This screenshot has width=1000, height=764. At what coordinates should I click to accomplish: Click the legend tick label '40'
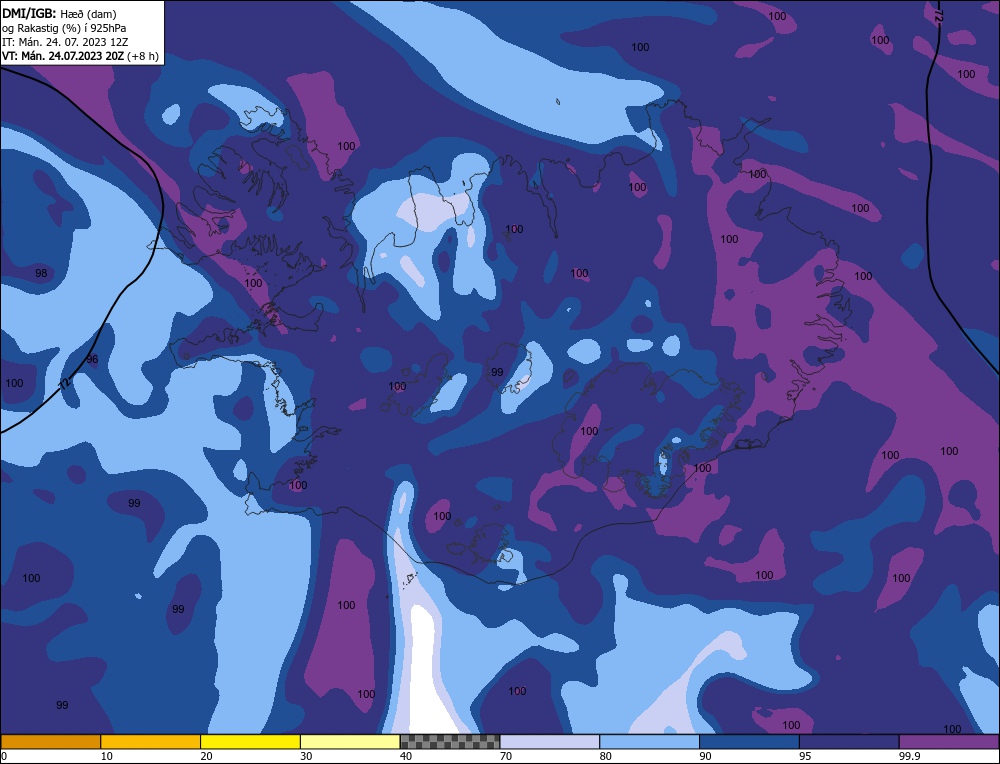(x=406, y=756)
